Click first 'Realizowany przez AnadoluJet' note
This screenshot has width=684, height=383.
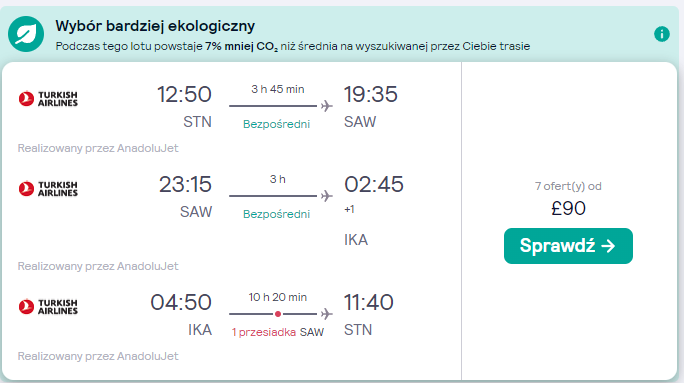tap(98, 148)
